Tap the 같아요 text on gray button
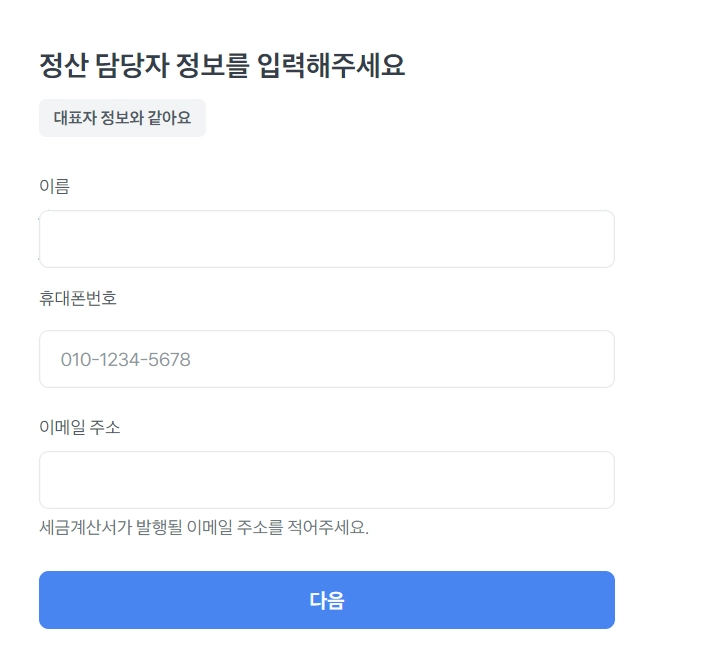The image size is (714, 672). [169, 118]
